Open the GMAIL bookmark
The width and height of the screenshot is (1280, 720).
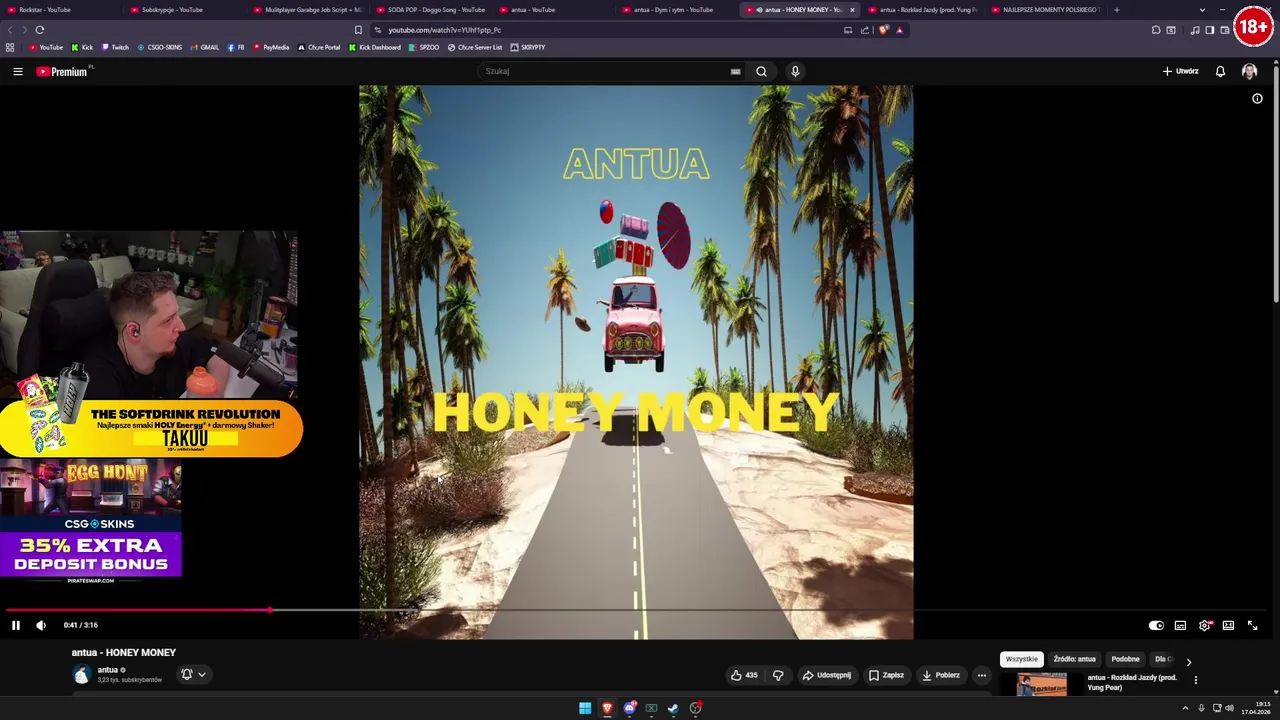(204, 47)
